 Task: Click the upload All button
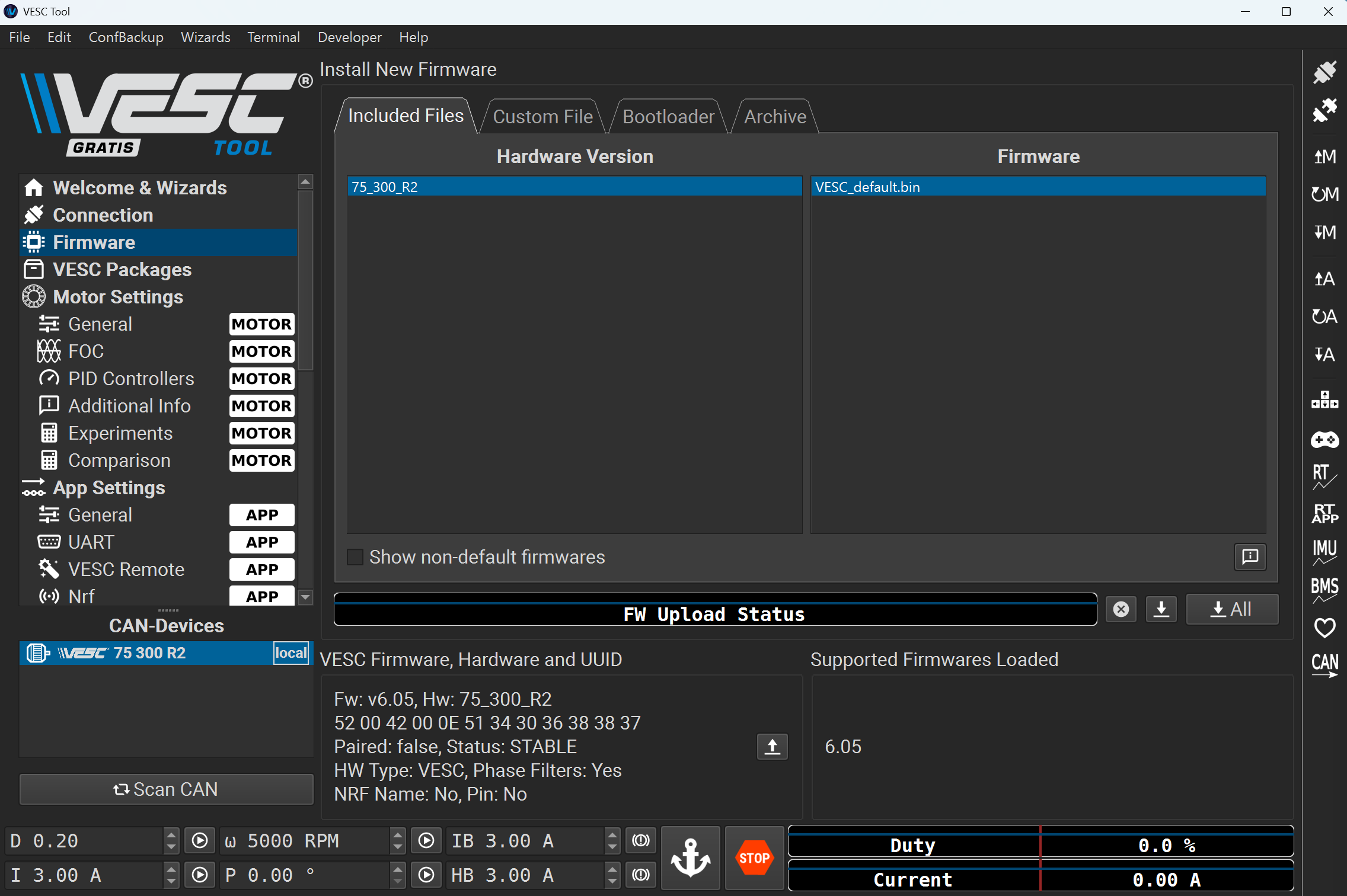click(x=1231, y=609)
